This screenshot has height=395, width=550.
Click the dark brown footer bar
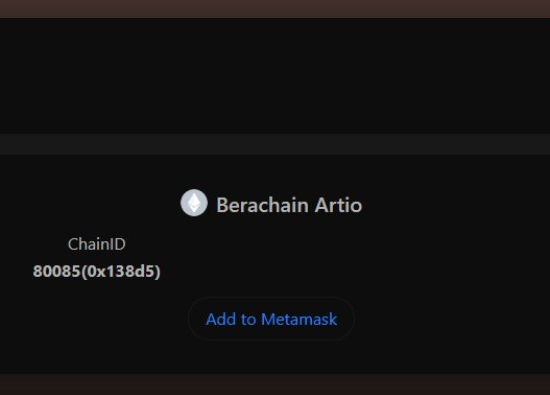point(275,384)
